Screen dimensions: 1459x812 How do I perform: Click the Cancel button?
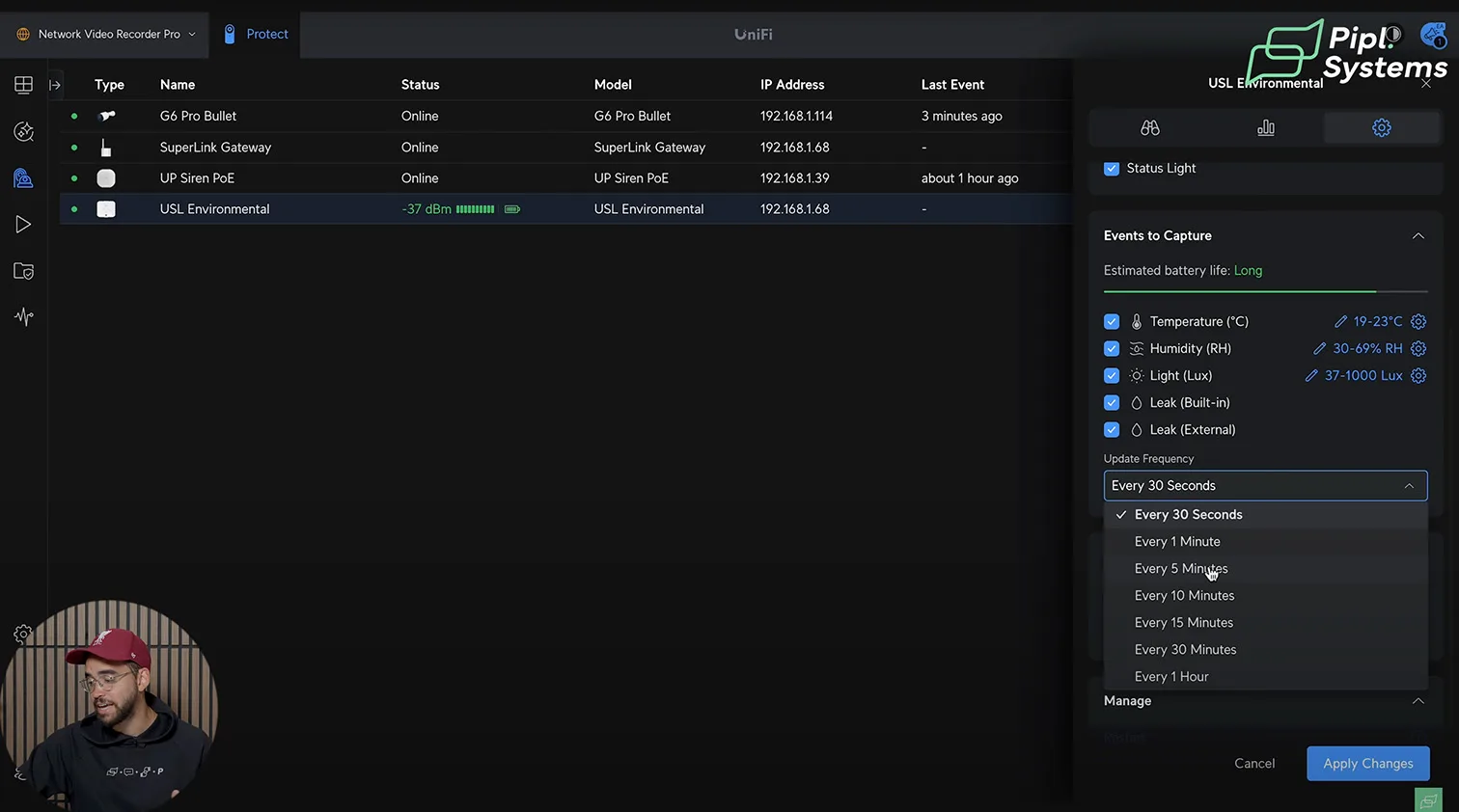tap(1254, 764)
